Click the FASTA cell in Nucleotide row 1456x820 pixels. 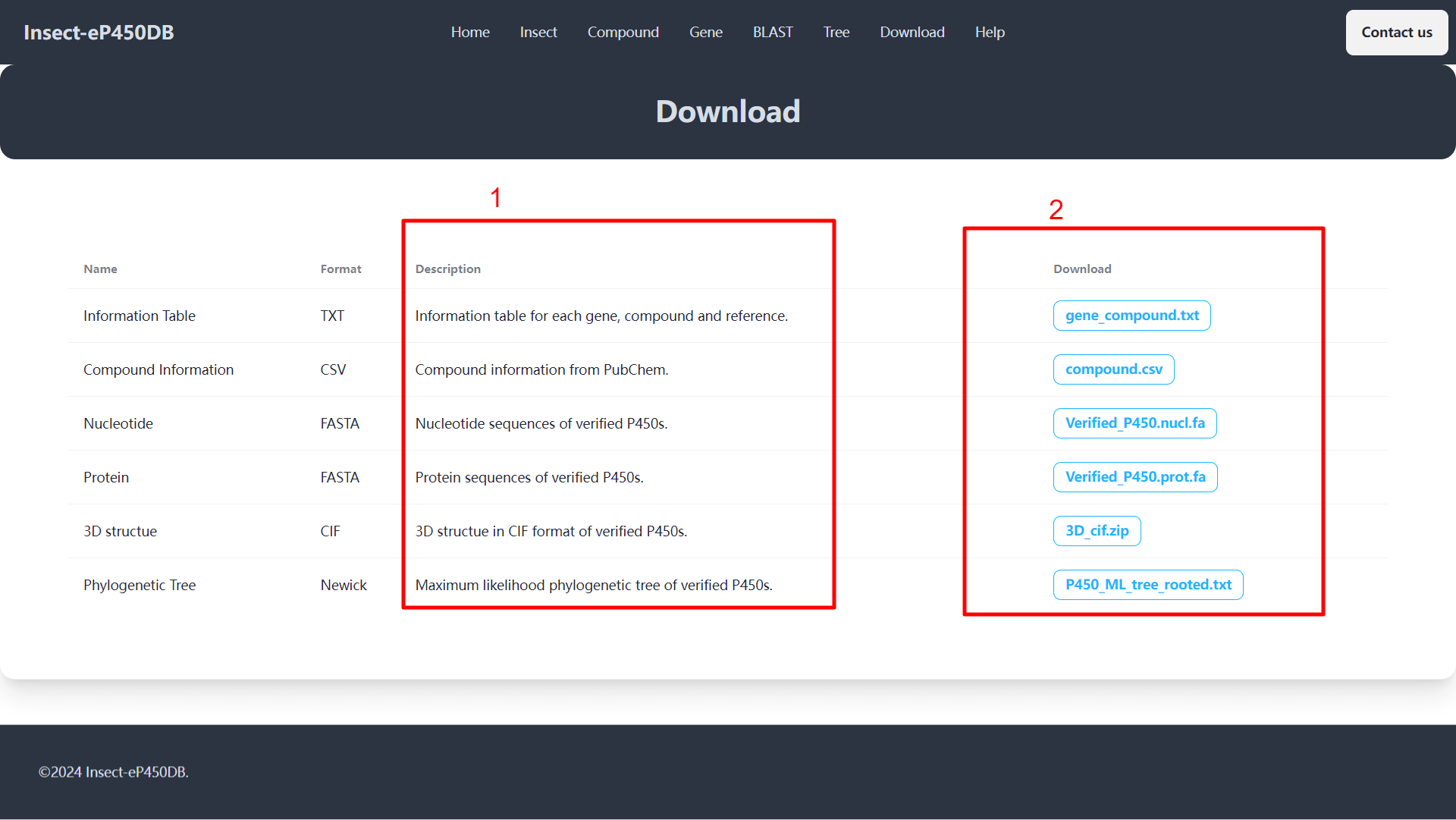click(340, 424)
